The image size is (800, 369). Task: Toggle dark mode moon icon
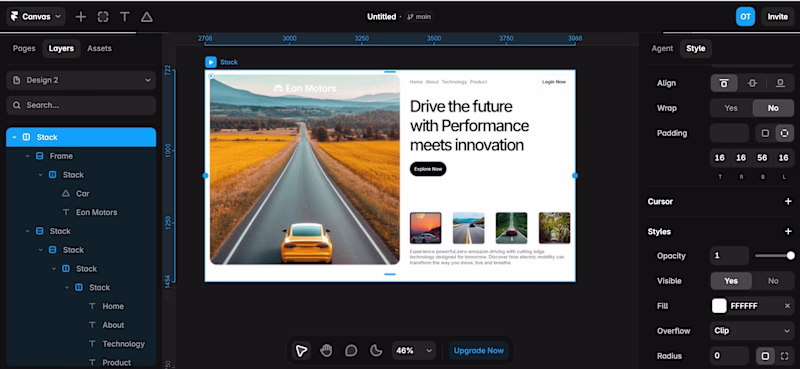click(376, 351)
